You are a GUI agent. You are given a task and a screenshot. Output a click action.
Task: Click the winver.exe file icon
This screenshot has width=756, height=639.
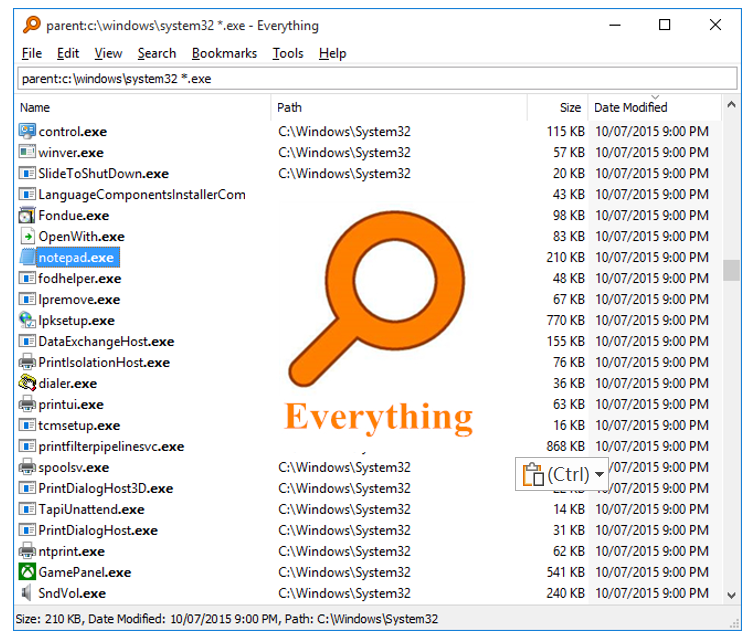27,152
